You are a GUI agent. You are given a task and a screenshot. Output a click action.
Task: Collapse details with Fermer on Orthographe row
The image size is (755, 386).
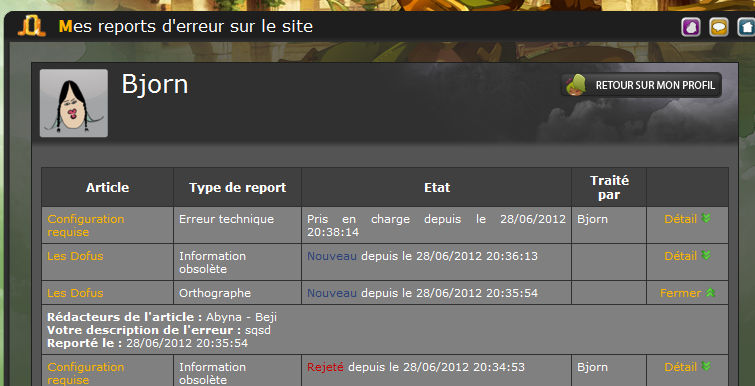(688, 293)
